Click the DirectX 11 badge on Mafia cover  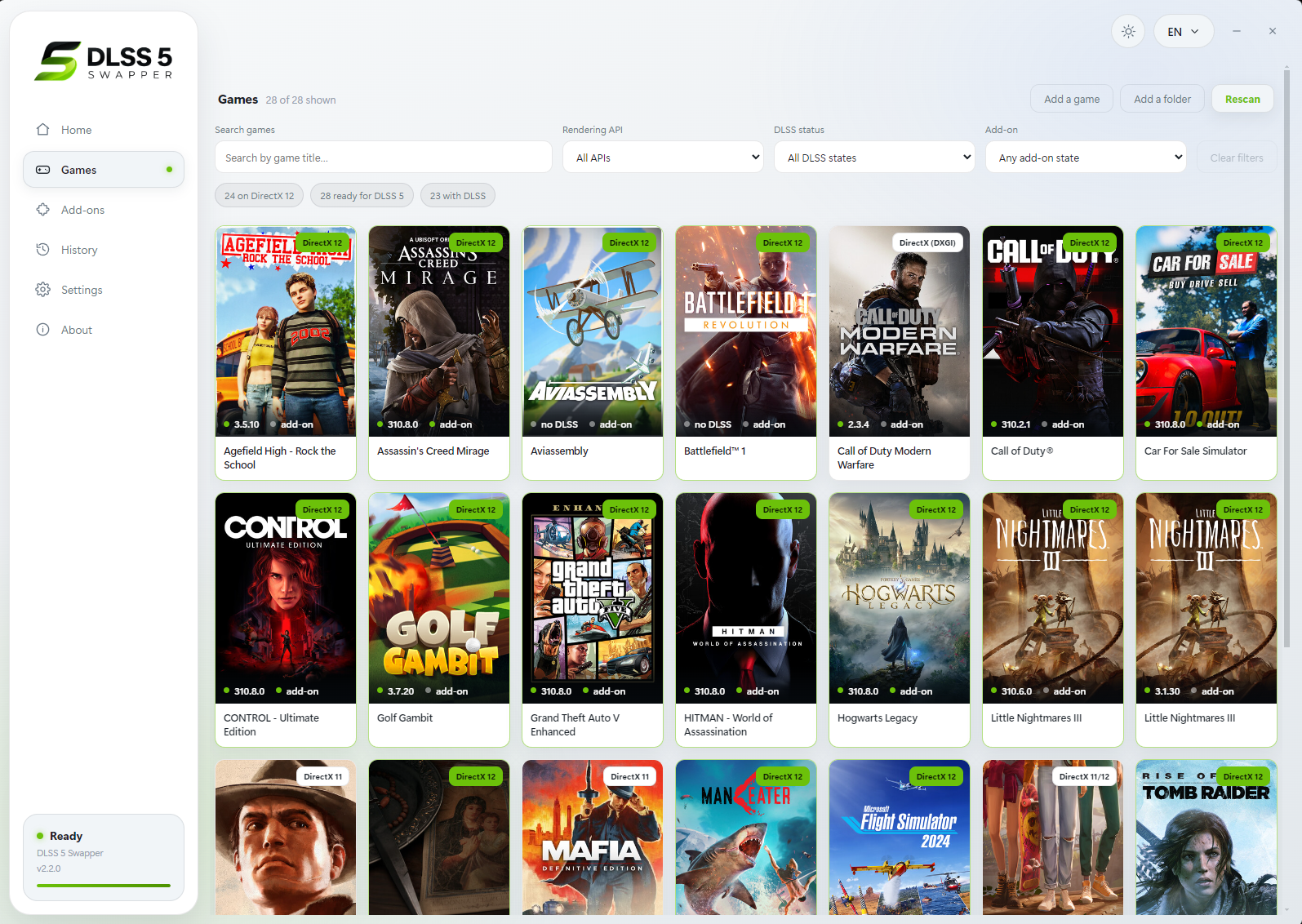[x=630, y=776]
